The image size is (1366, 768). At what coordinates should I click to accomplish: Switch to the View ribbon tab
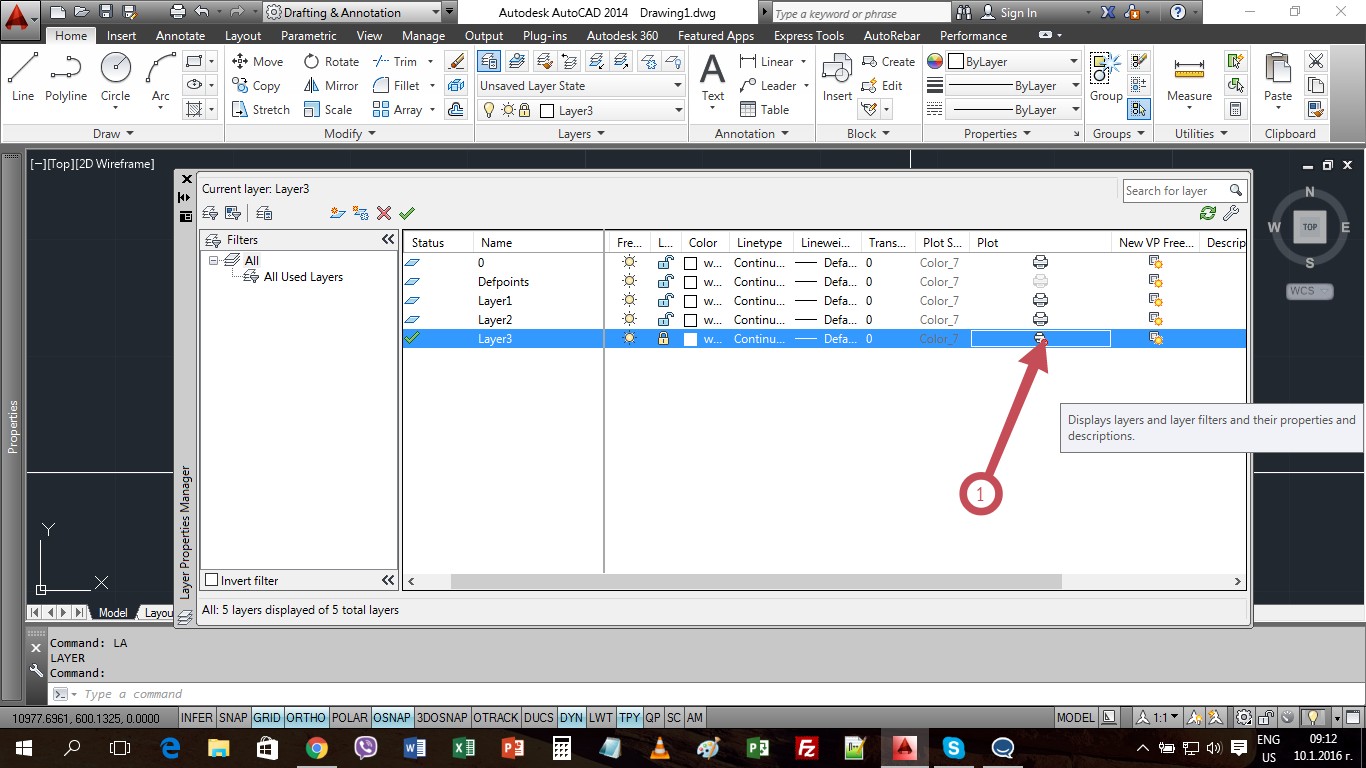click(369, 35)
